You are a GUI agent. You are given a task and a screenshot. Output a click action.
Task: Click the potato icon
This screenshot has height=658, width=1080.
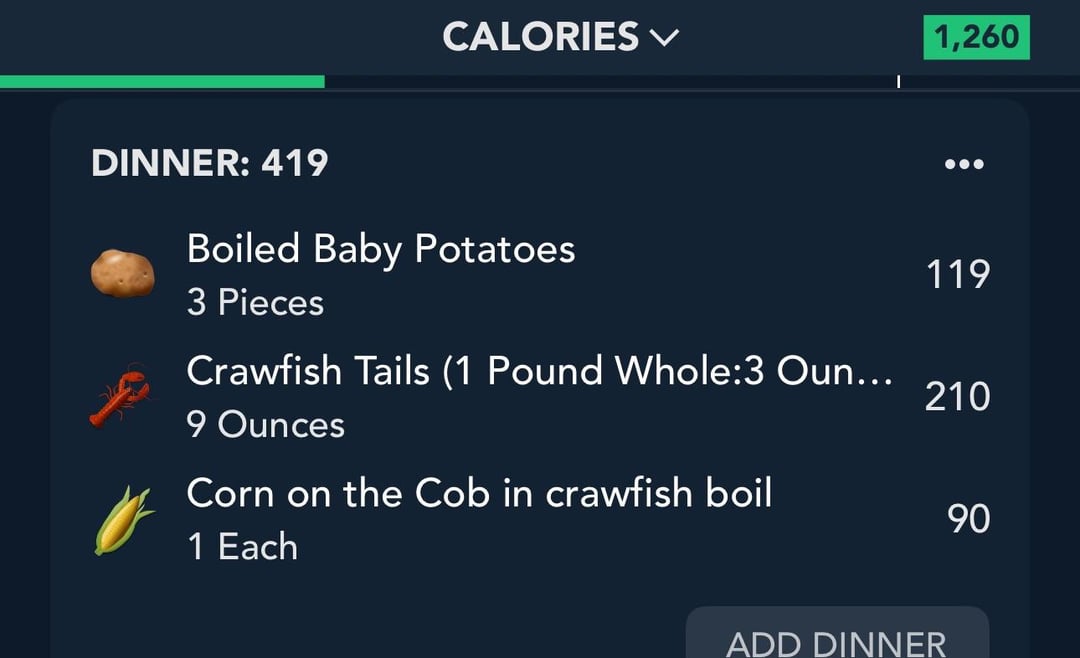coord(123,274)
